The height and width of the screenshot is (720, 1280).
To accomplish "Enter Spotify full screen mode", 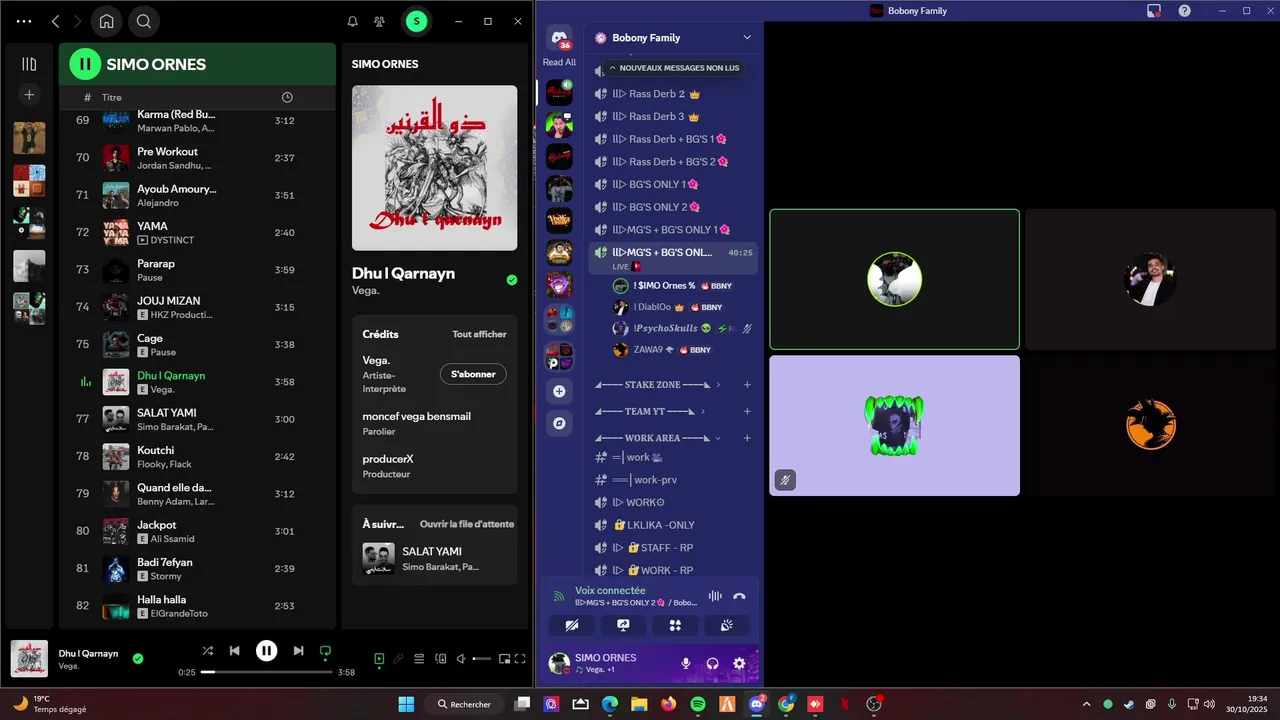I will (x=520, y=659).
